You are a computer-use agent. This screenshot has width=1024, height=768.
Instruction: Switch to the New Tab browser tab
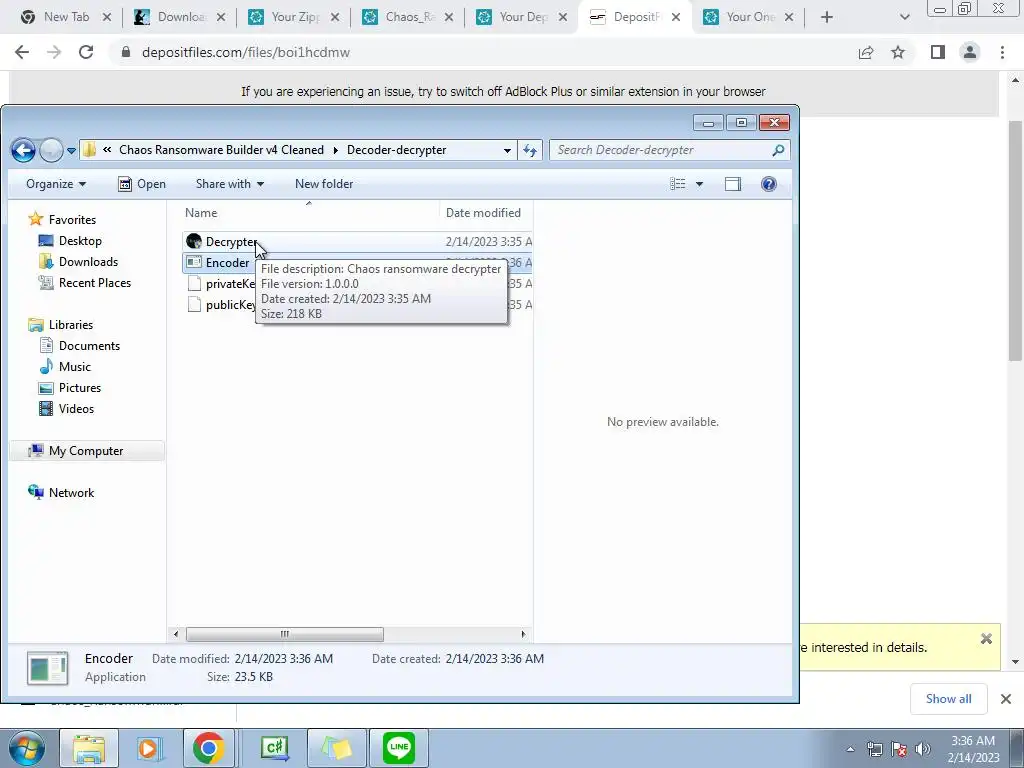[x=67, y=17]
